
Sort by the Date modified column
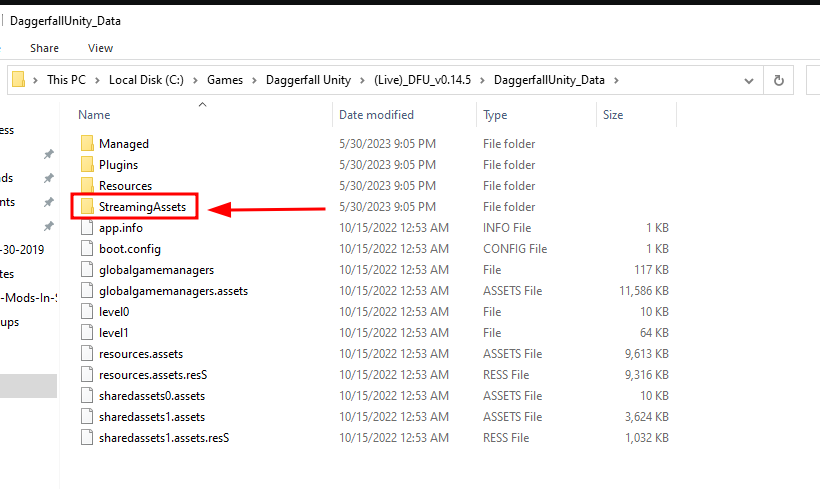coord(377,115)
